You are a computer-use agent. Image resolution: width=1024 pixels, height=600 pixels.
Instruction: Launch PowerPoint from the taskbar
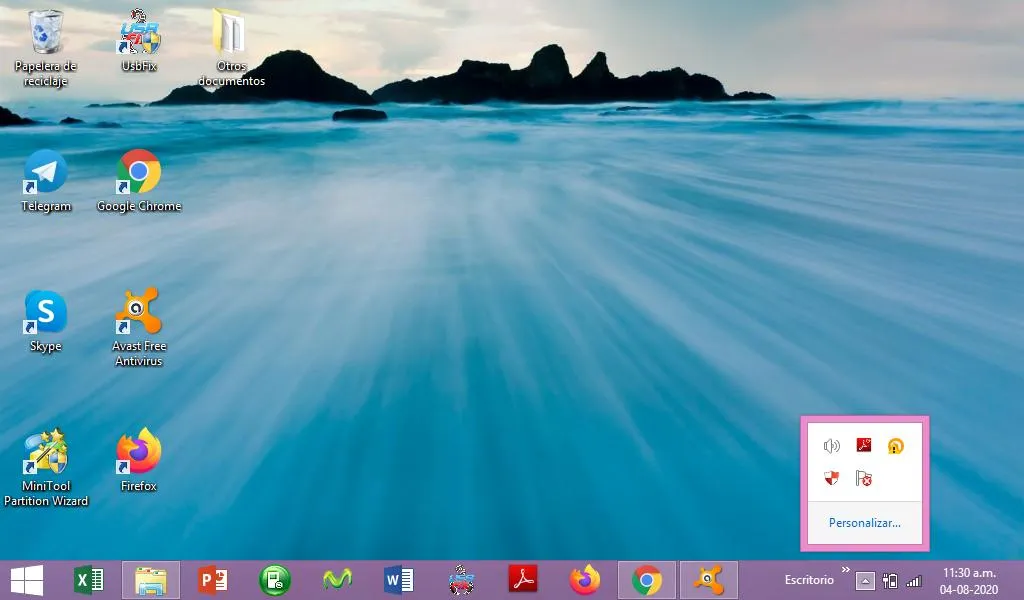[212, 580]
